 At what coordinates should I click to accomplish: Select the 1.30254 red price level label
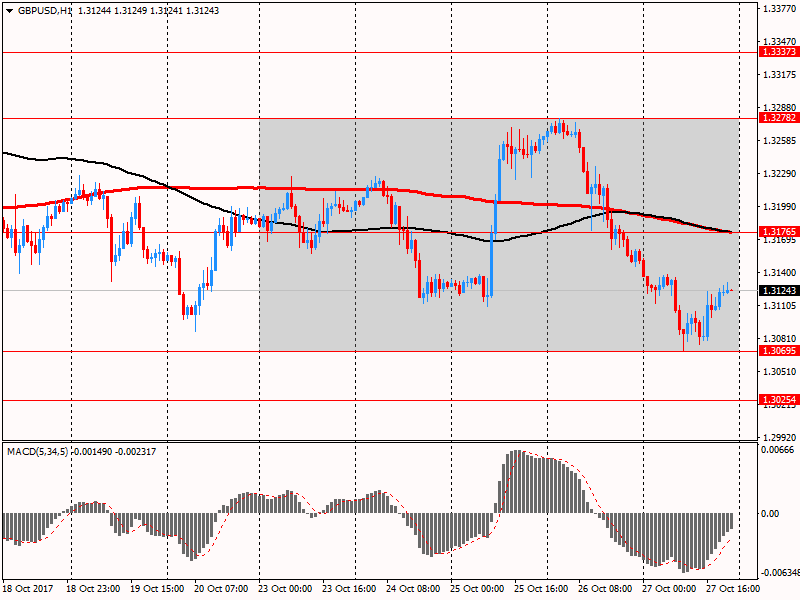pyautogui.click(x=779, y=400)
